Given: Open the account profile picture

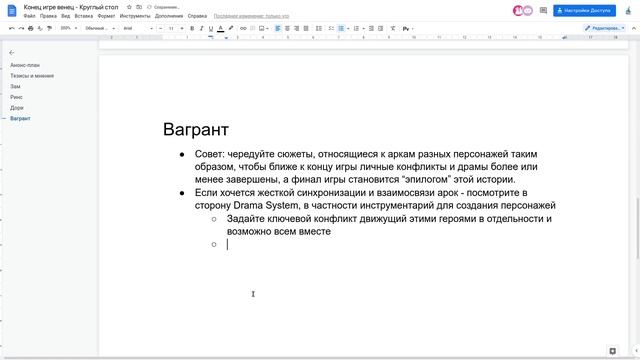Looking at the screenshot, I should [x=628, y=11].
